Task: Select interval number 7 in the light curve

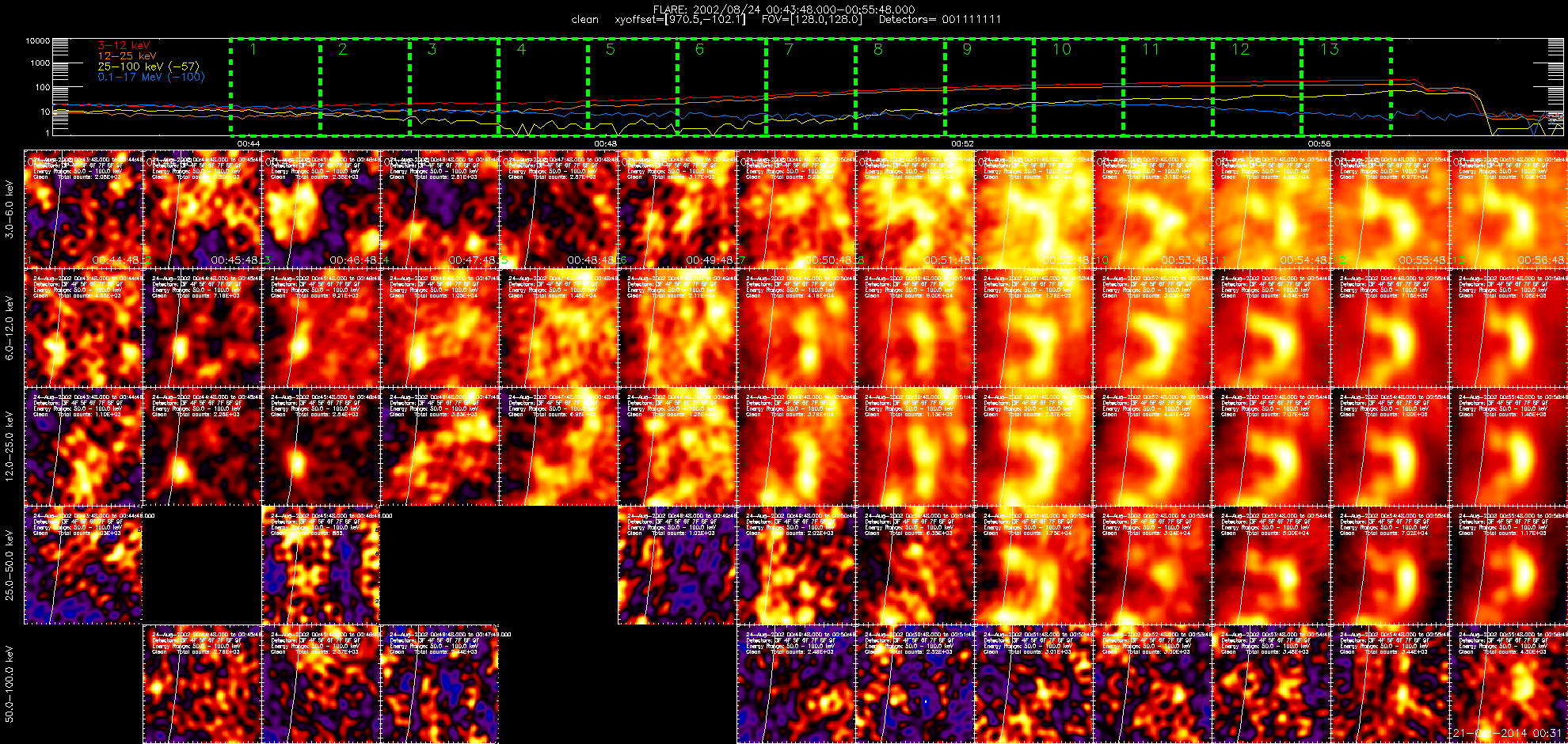Action: pyautogui.click(x=789, y=49)
